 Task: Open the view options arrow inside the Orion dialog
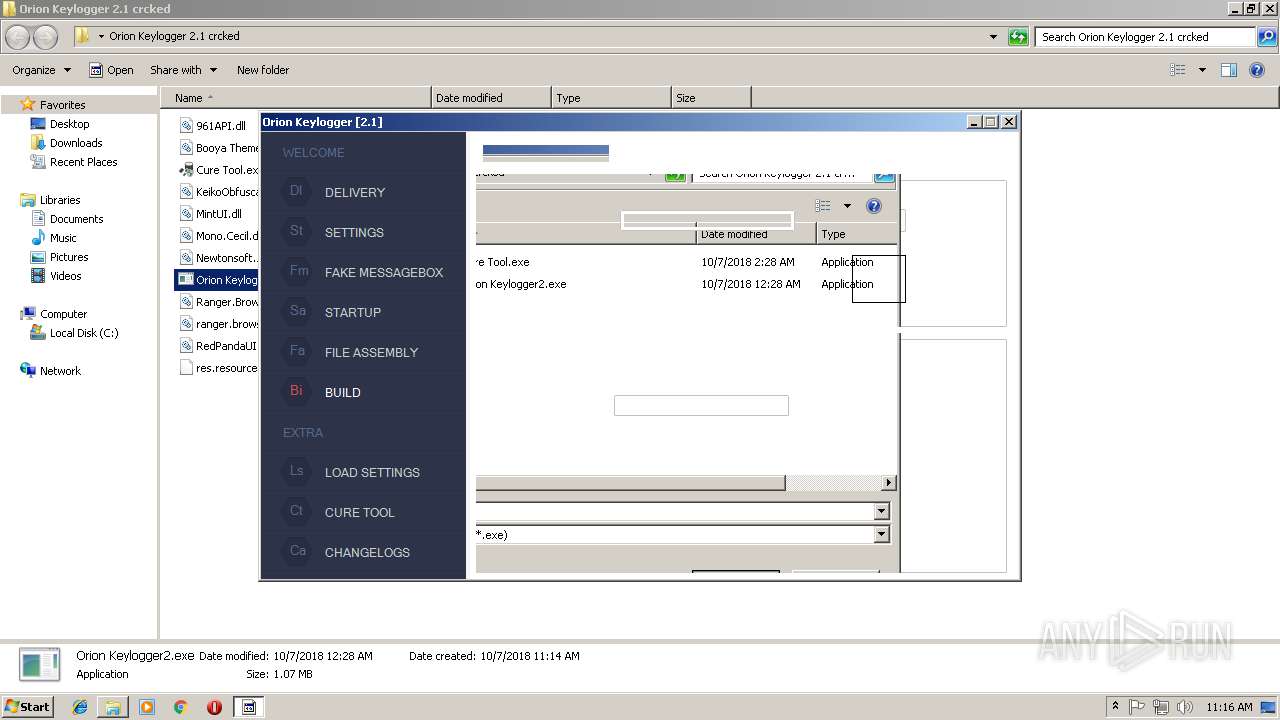[847, 206]
